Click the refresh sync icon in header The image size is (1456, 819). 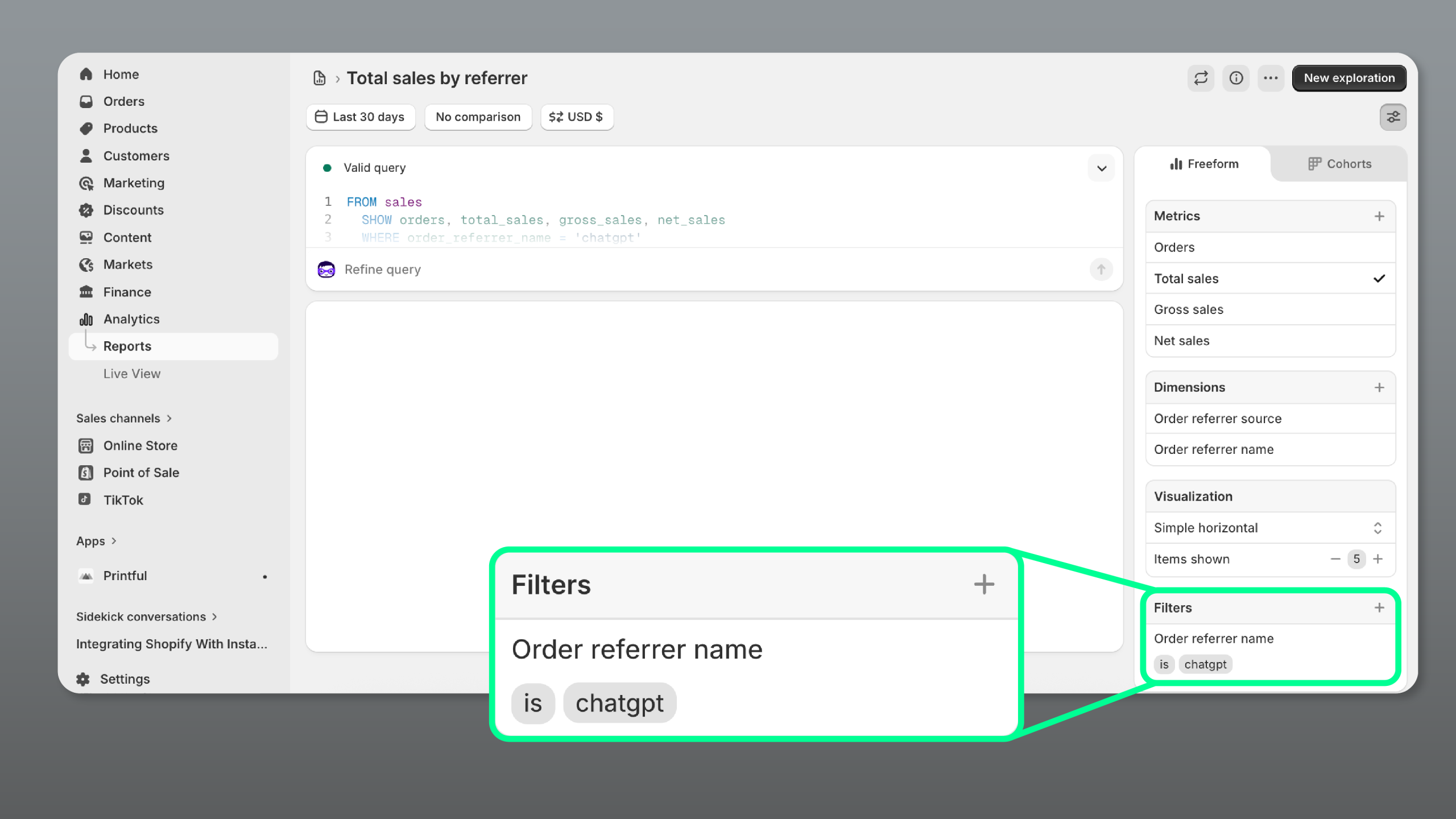[x=1201, y=78]
